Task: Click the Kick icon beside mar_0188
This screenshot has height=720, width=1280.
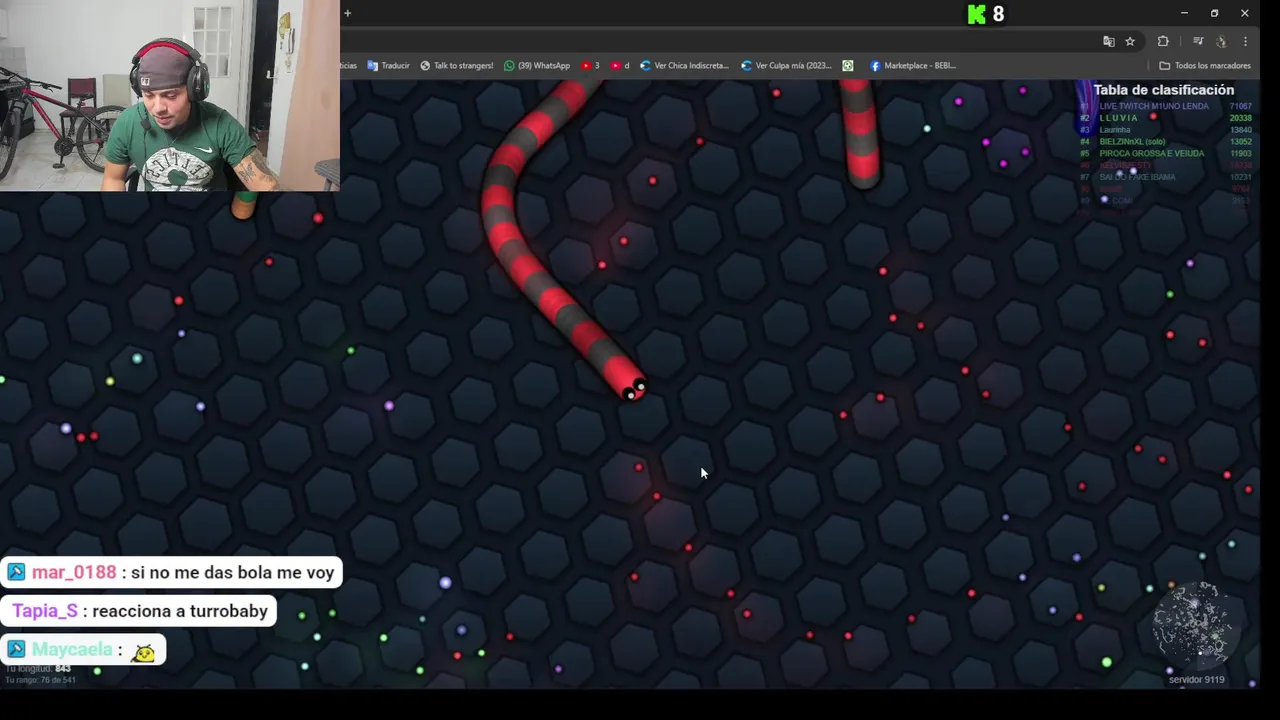Action: (x=16, y=573)
